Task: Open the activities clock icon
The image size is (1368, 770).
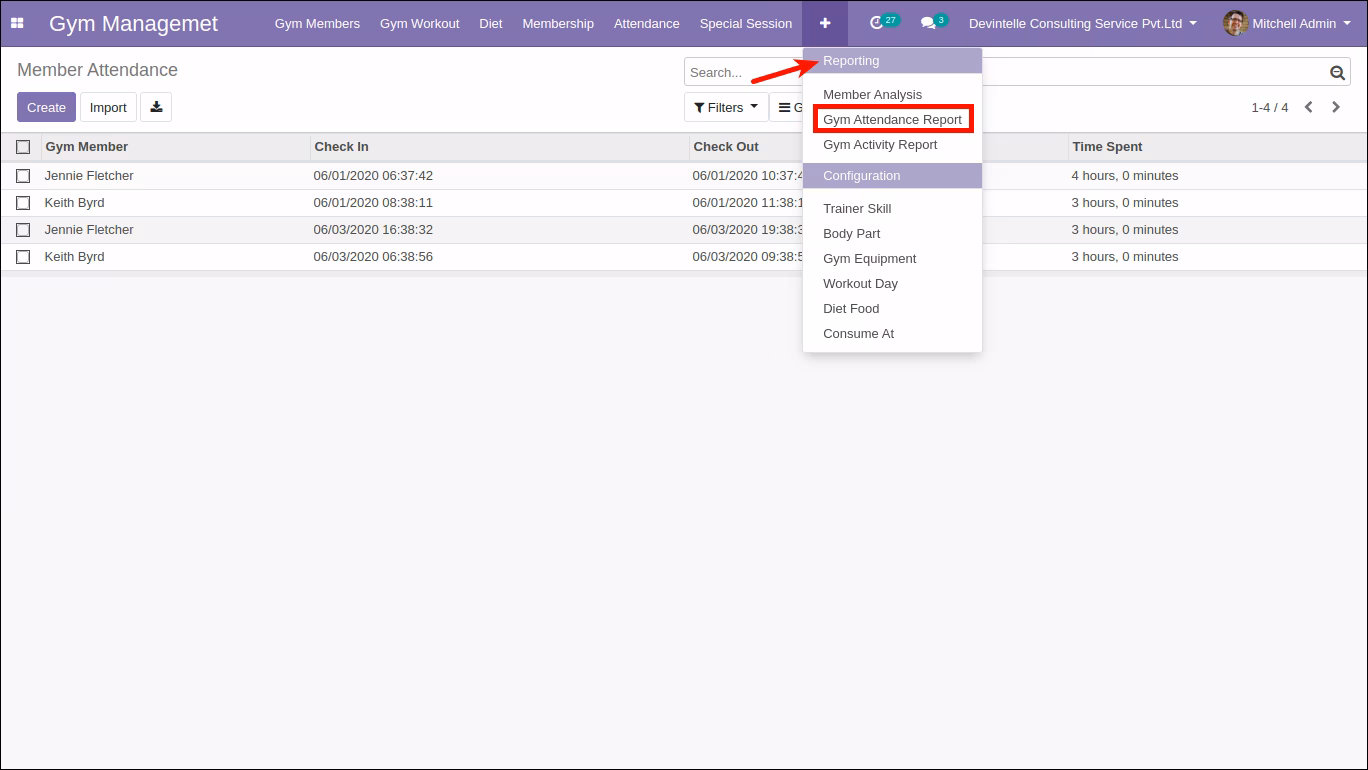Action: tap(878, 23)
